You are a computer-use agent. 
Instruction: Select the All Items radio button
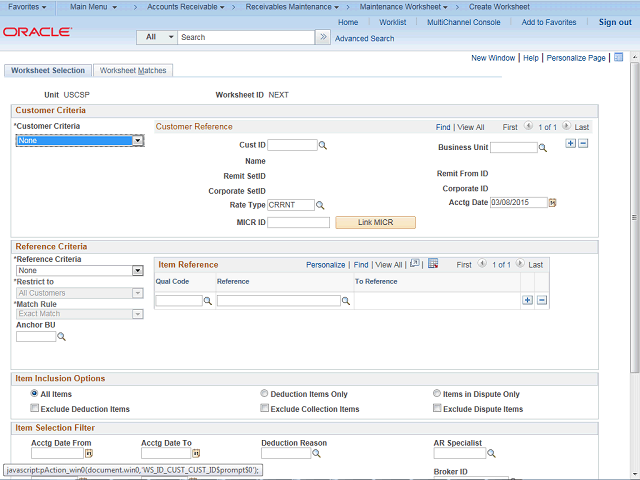pos(35,394)
